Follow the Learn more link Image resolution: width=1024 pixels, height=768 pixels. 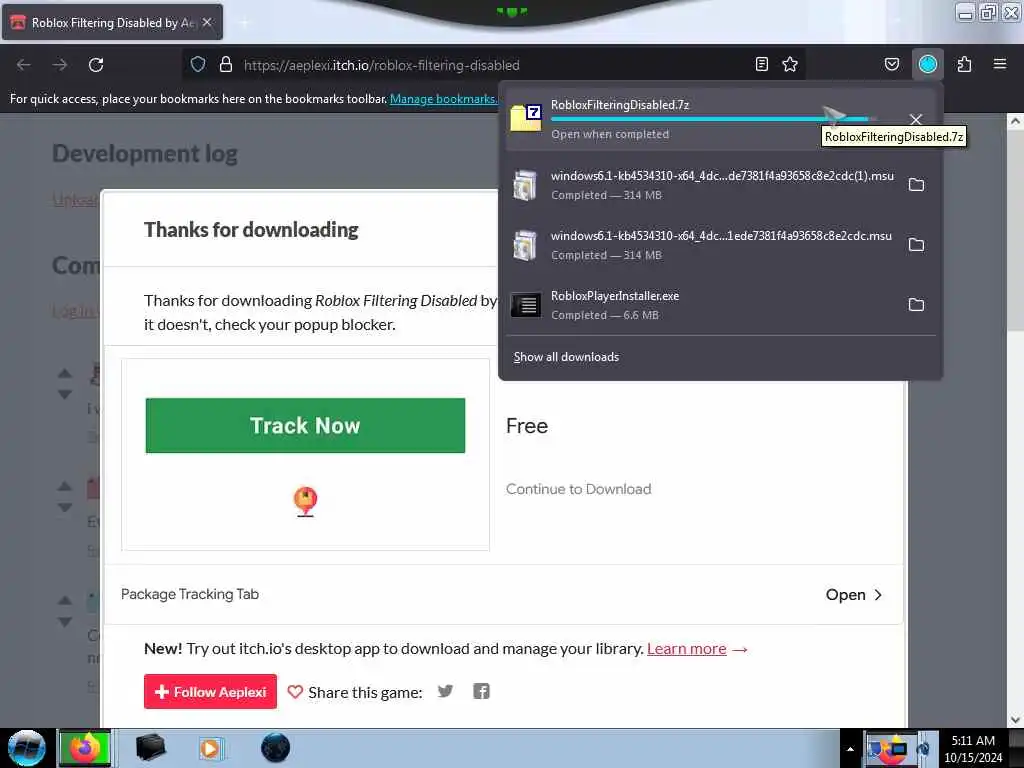point(686,648)
